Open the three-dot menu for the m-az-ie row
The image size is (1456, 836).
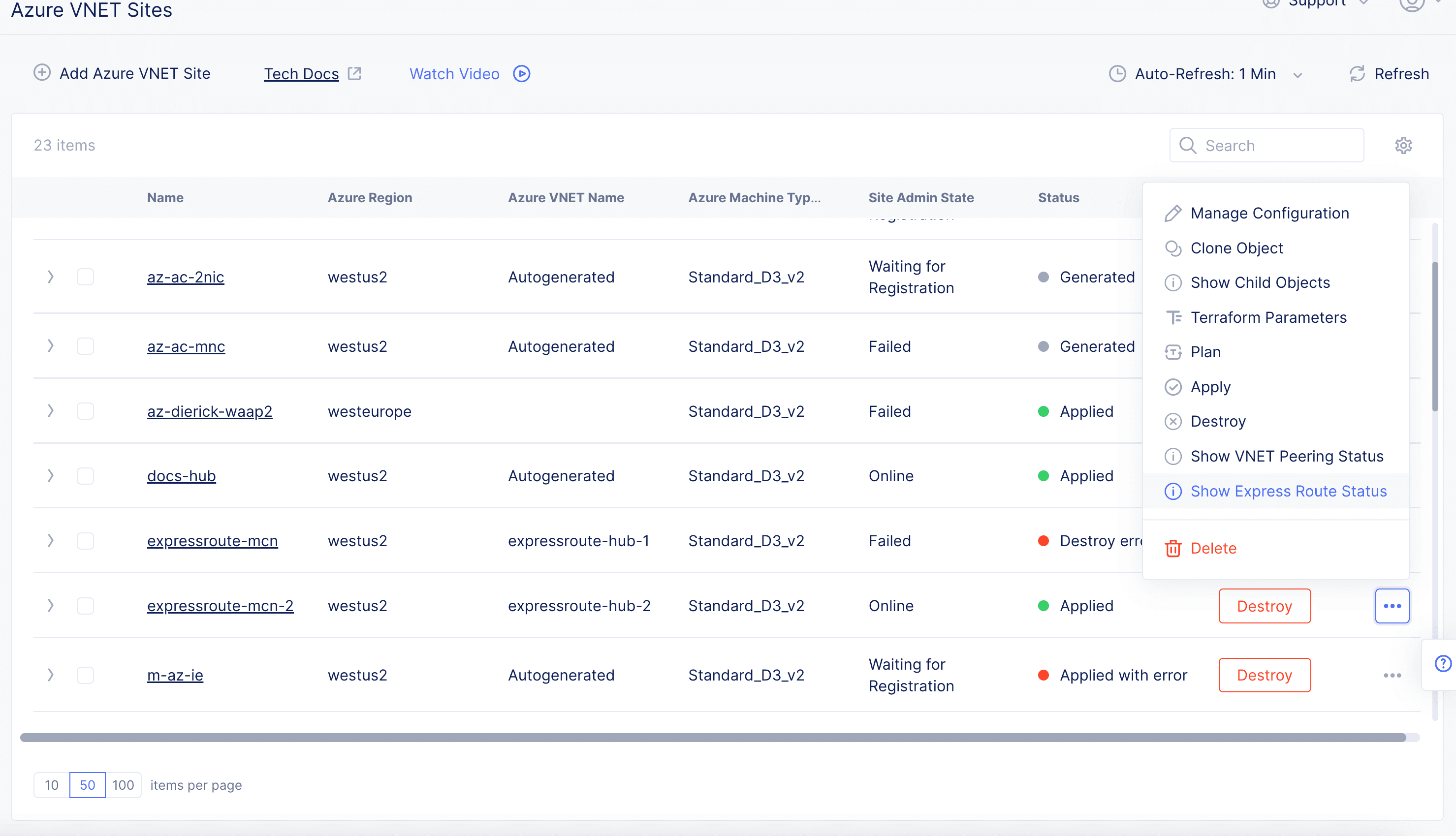[x=1392, y=676]
